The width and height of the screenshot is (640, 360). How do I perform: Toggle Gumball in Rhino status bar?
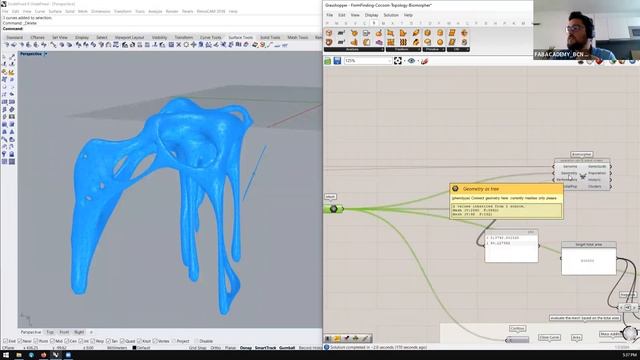coord(287,348)
